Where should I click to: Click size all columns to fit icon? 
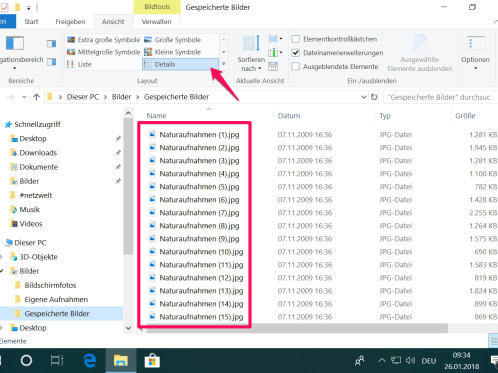[x=273, y=66]
